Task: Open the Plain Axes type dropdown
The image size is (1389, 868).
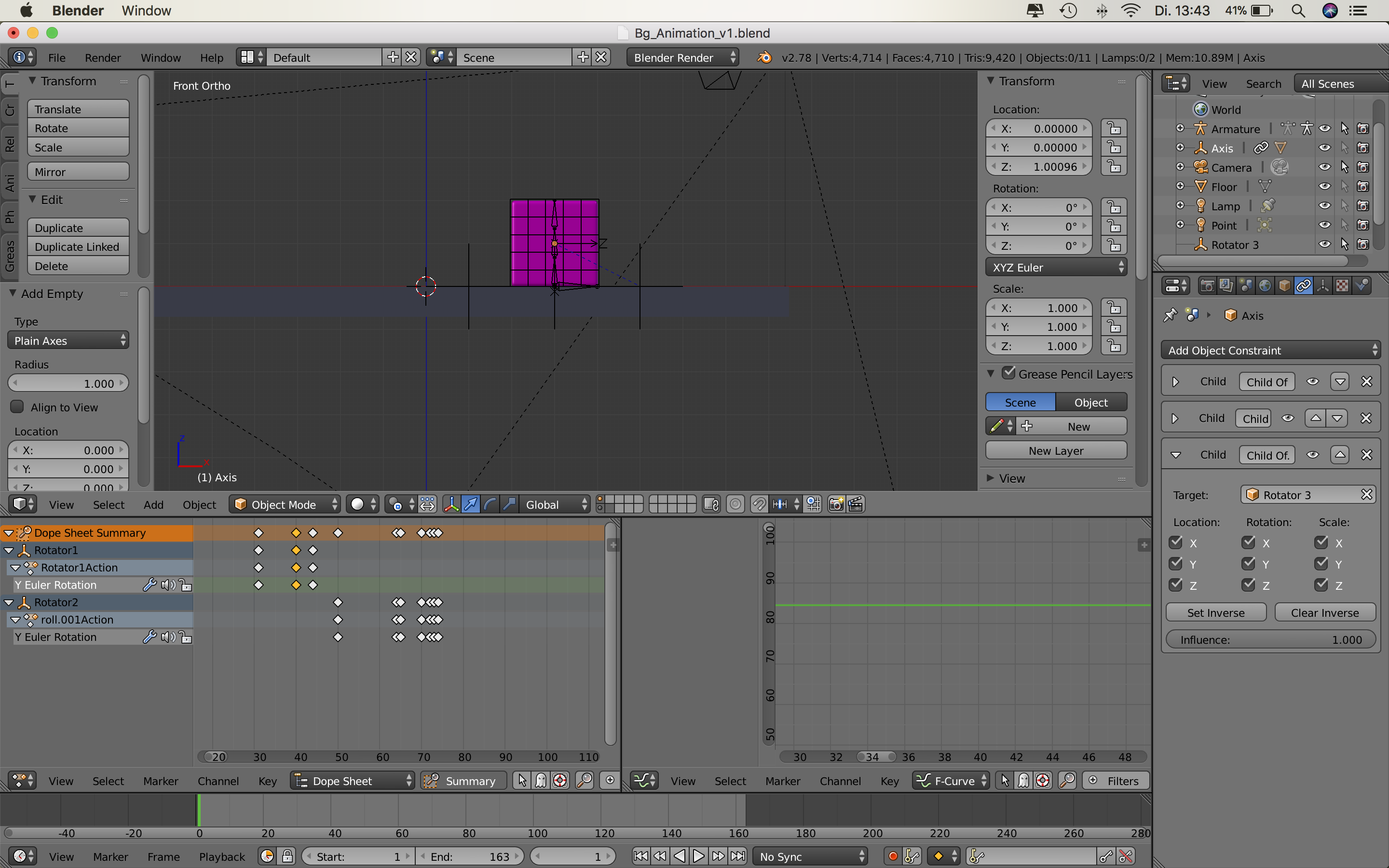Action: pyautogui.click(x=68, y=340)
